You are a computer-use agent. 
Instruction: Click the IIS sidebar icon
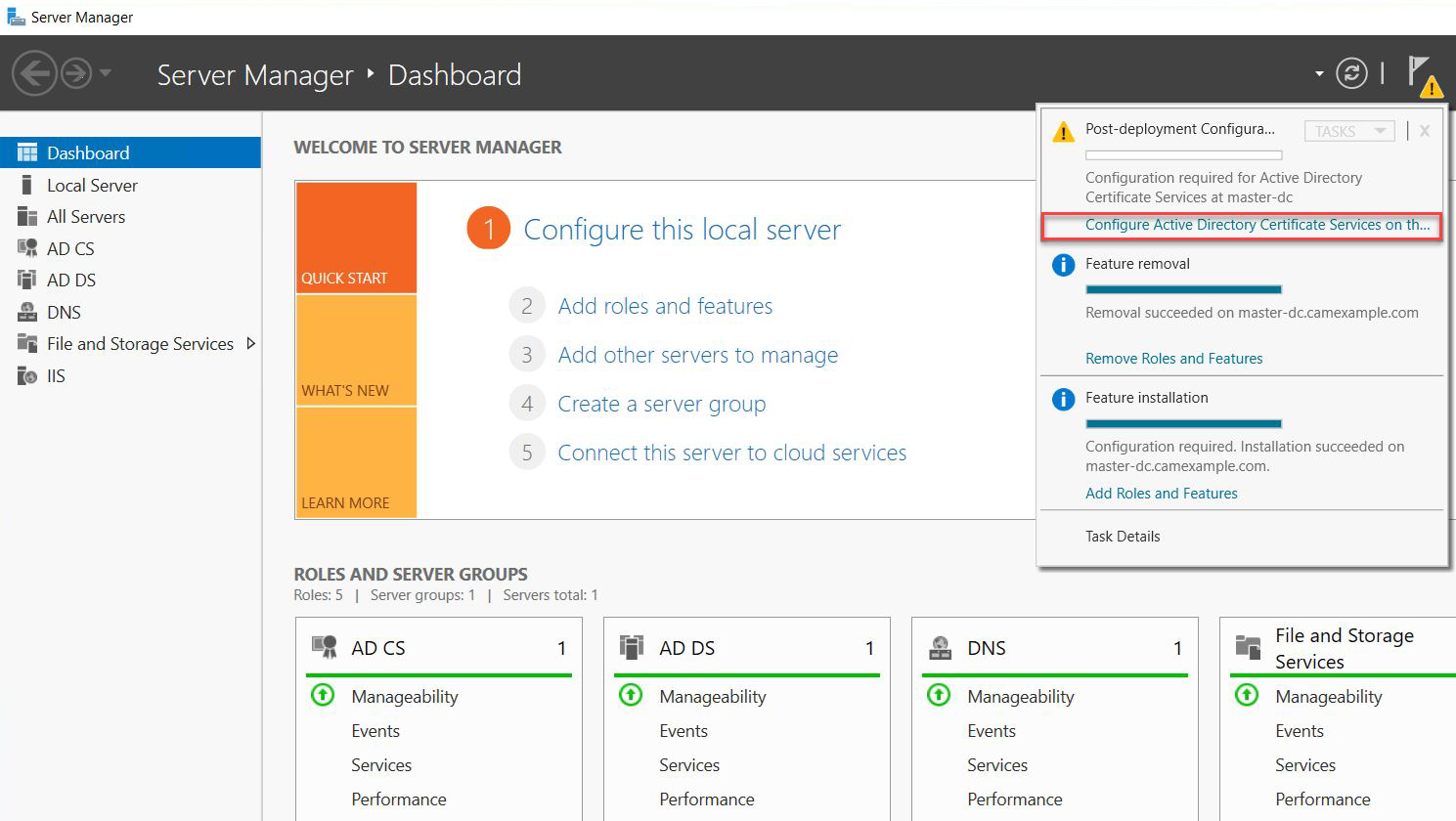(27, 375)
